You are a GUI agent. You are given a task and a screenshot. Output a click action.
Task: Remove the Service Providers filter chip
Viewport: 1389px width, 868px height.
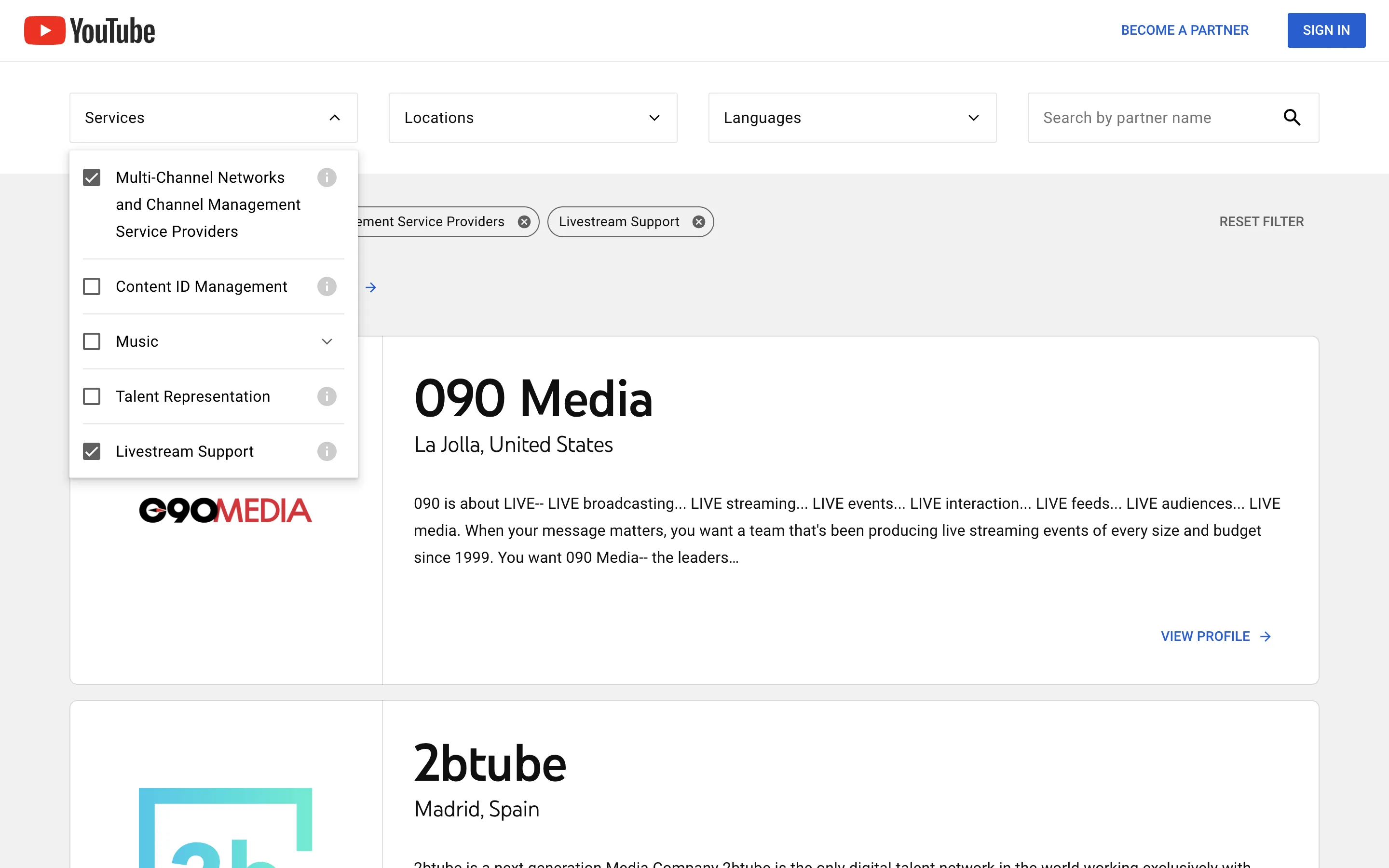pos(523,222)
